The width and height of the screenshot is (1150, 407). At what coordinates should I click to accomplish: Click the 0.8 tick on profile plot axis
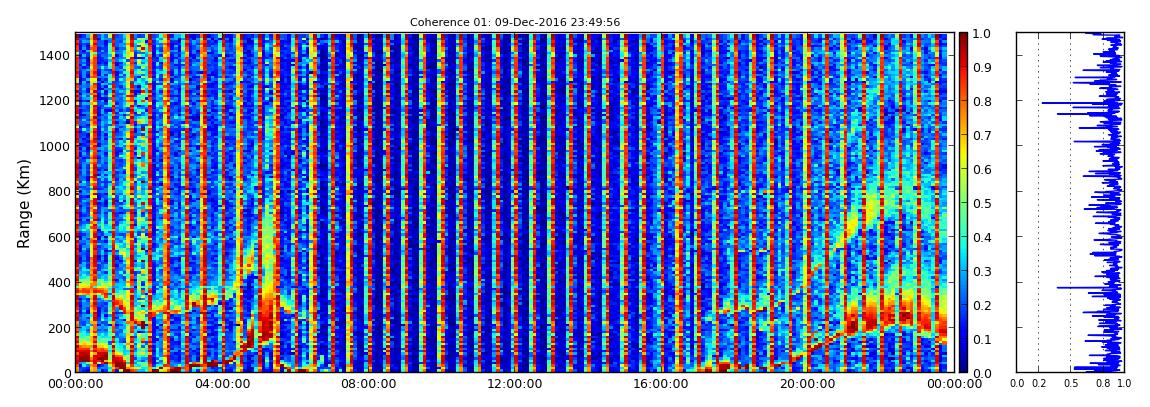(x=1102, y=383)
